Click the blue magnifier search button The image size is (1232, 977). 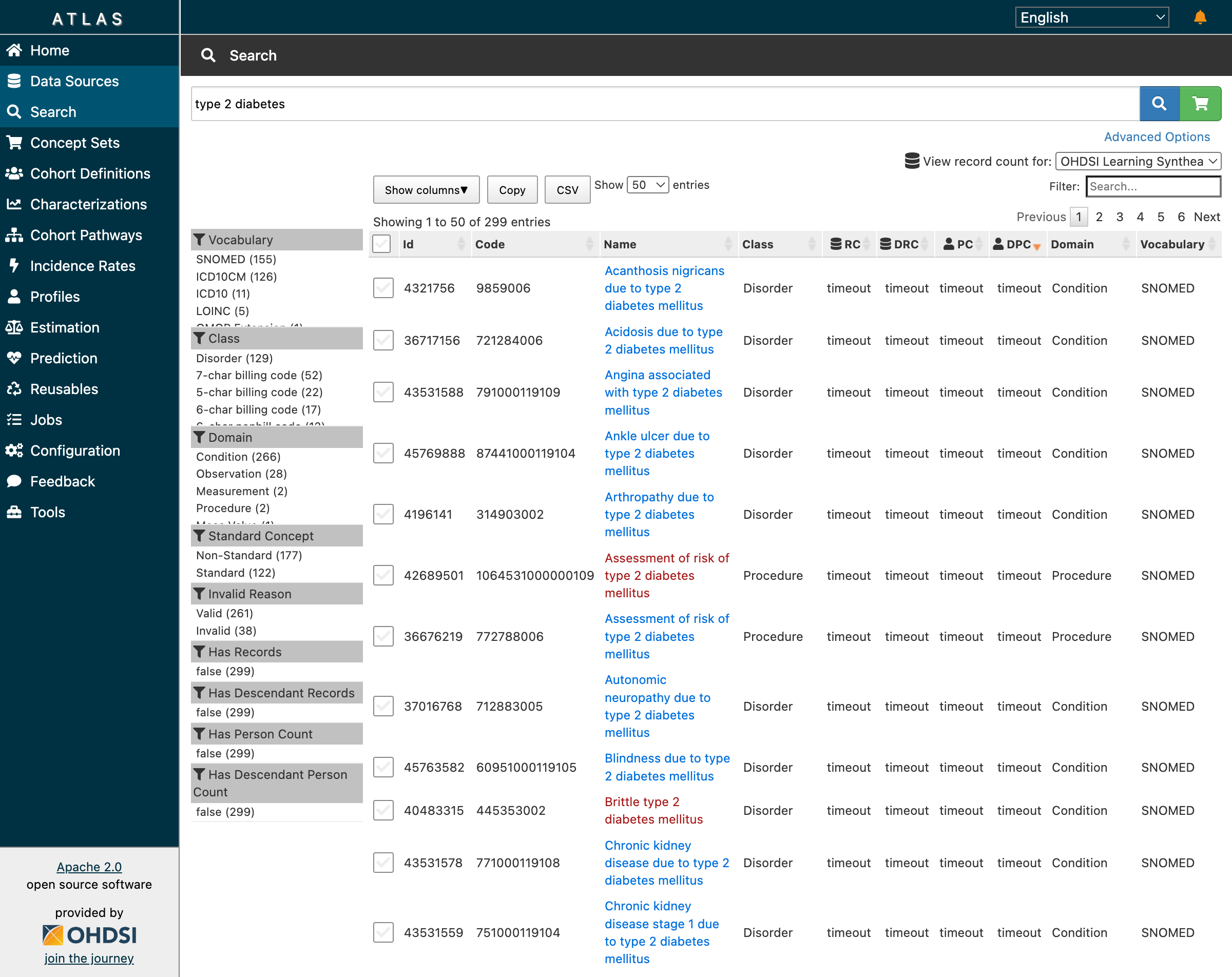pyautogui.click(x=1159, y=104)
